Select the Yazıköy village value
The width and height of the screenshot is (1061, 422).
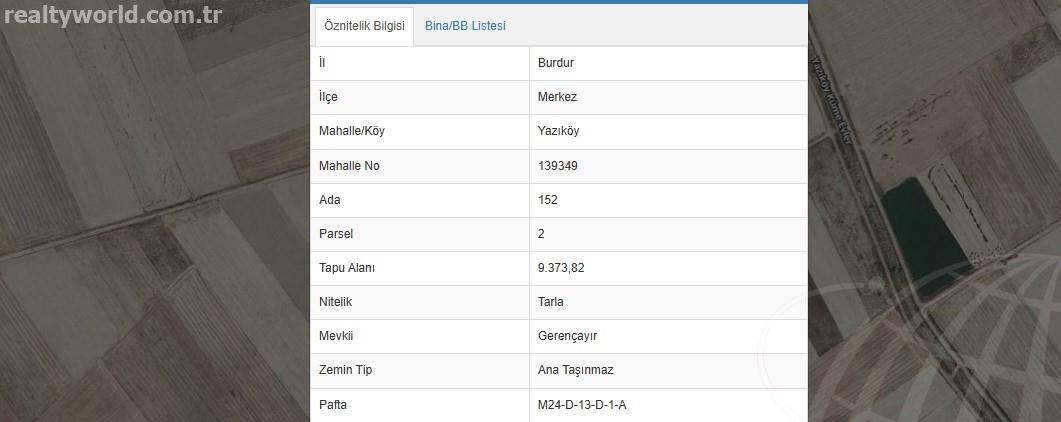click(558, 131)
